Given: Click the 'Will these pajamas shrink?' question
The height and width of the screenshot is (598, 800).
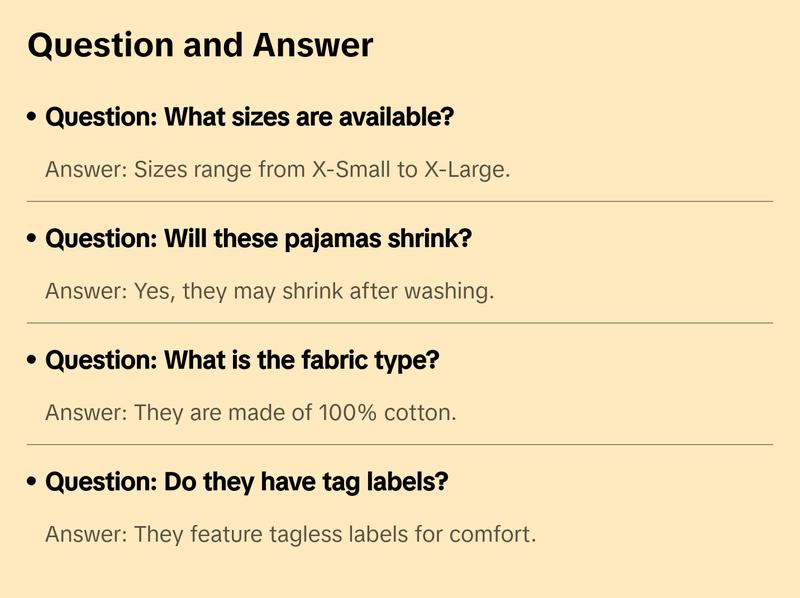Looking at the screenshot, I should [x=258, y=239].
